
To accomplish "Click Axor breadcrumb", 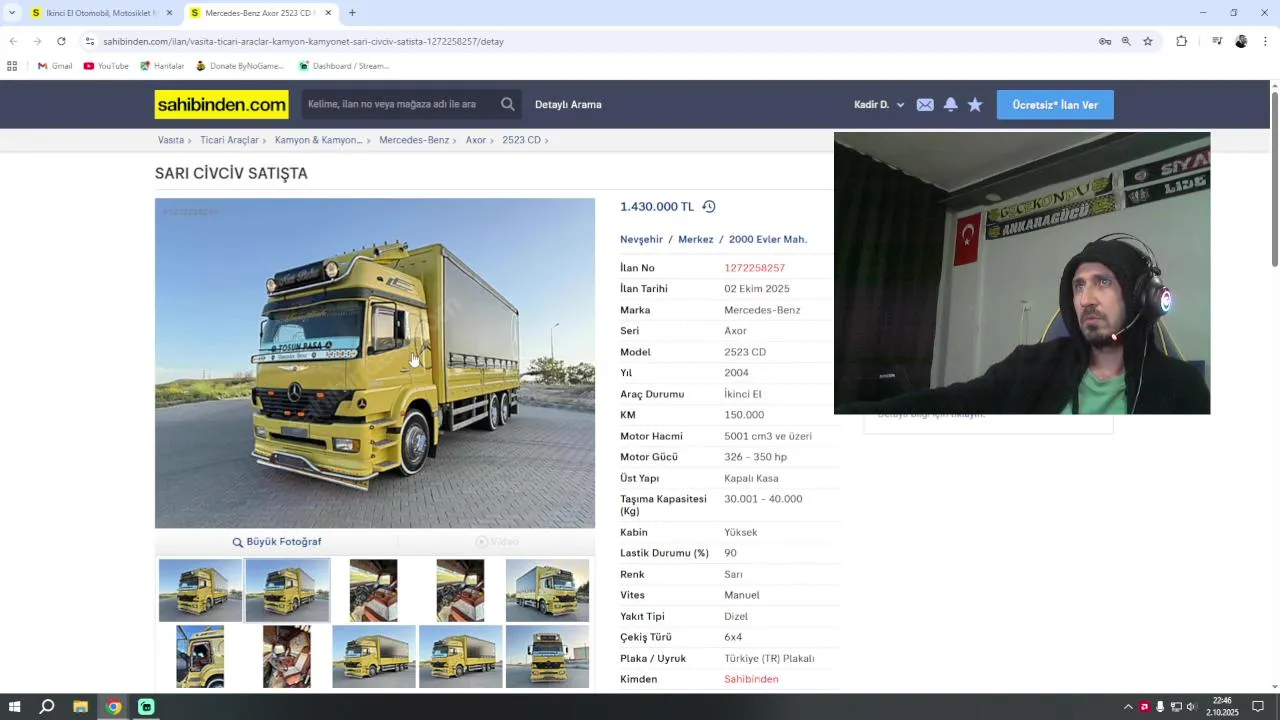I will [x=476, y=140].
